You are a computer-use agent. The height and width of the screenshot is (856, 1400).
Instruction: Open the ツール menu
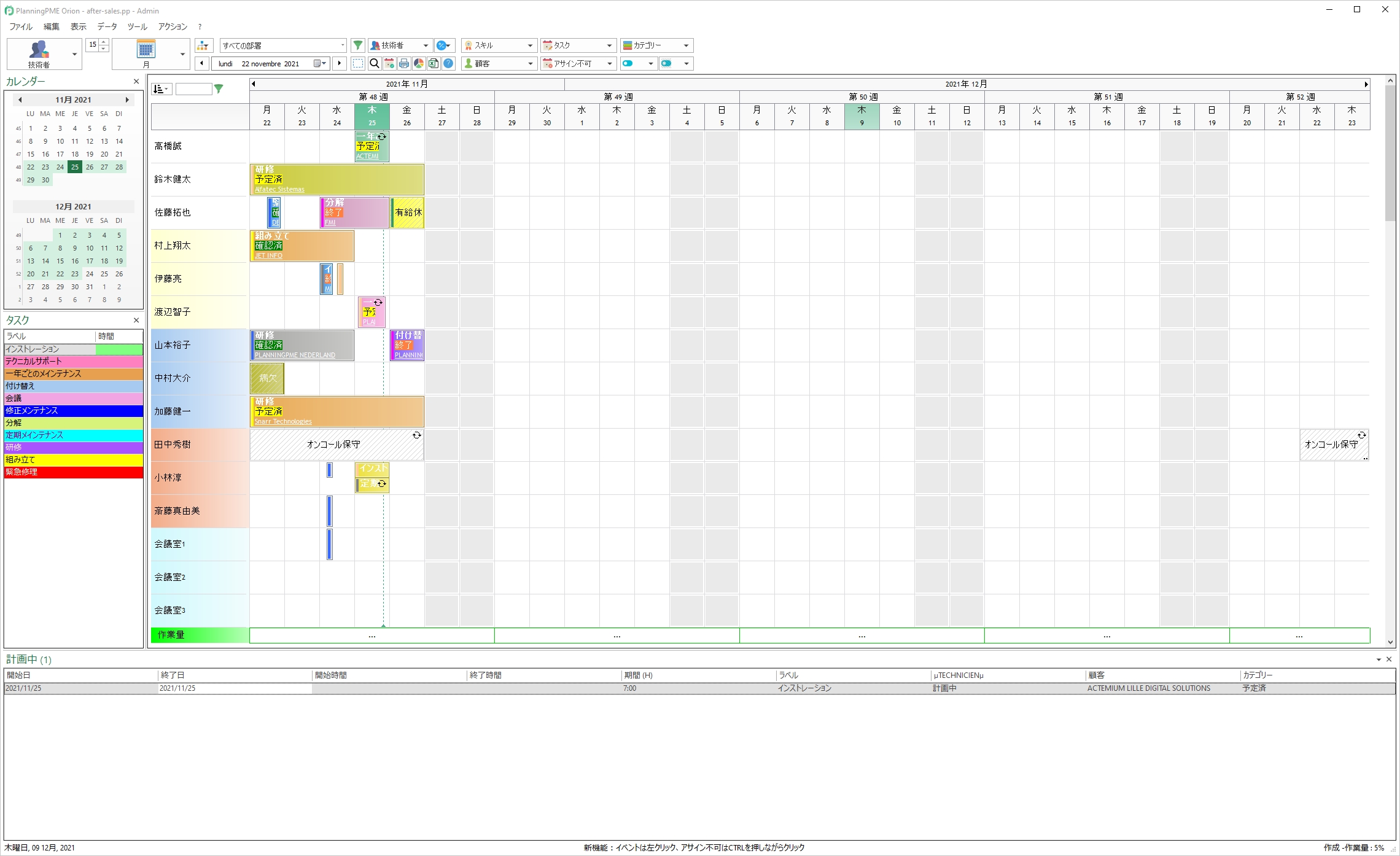coord(137,26)
